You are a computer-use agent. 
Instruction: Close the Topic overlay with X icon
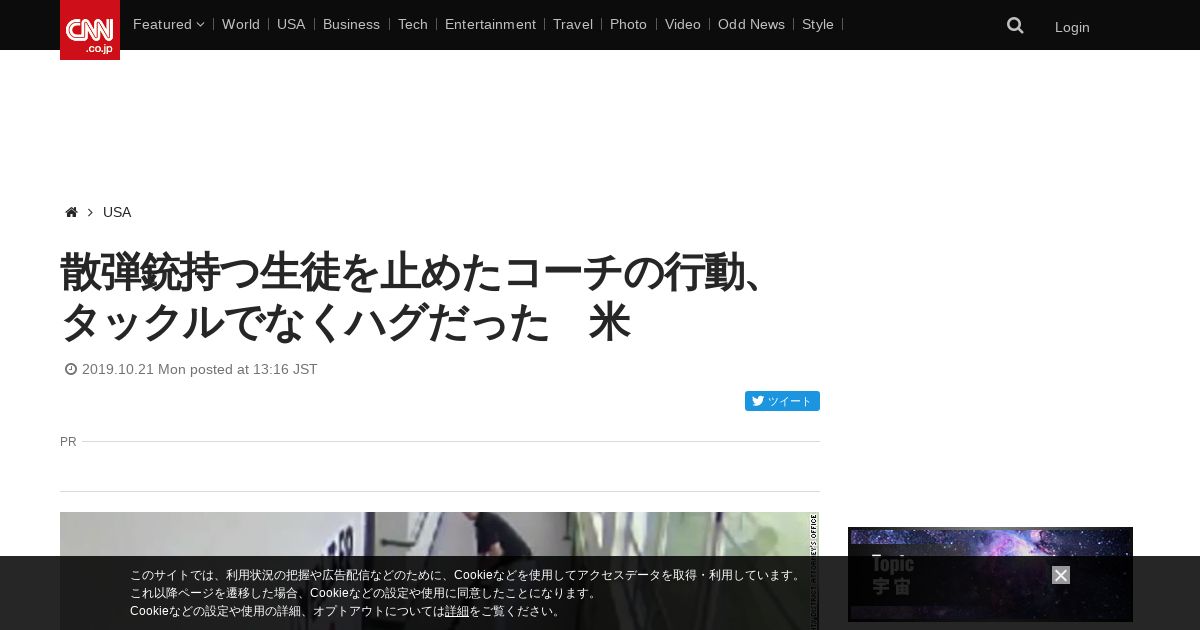(x=1061, y=575)
